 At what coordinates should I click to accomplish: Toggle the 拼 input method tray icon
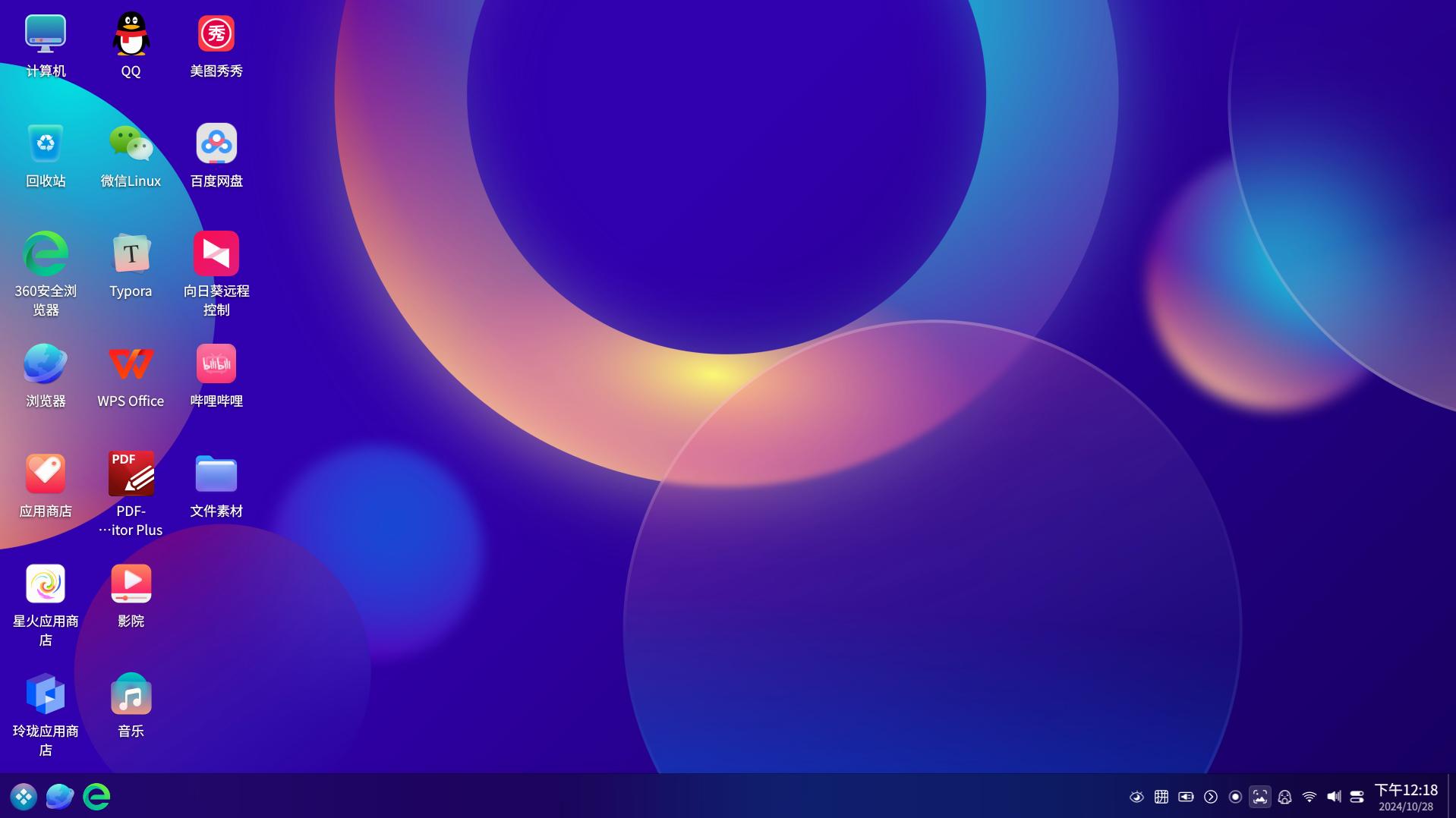point(1161,797)
